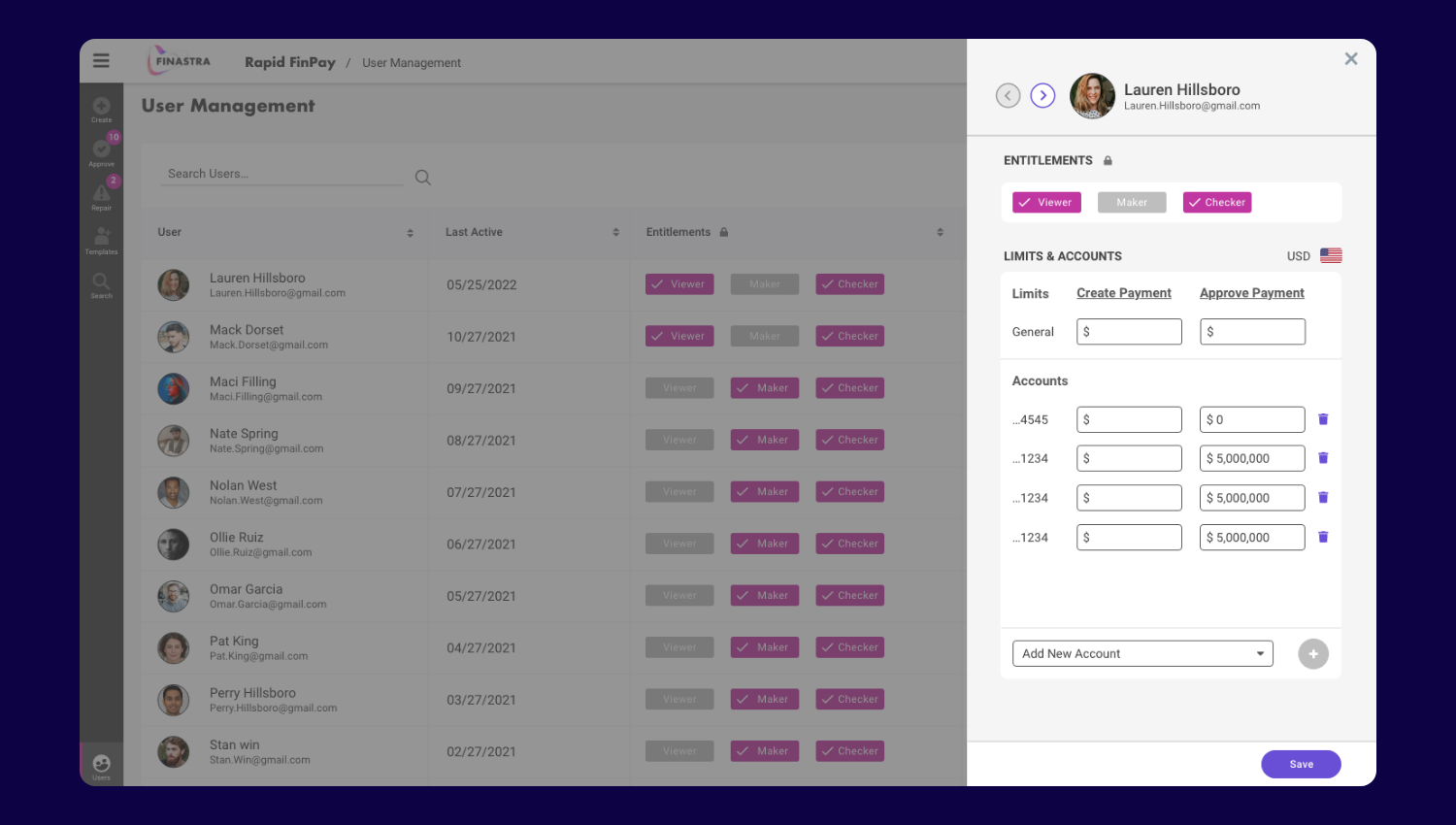Disable the Checker entitlement in the panel
Screen dimensions: 1456x825
coord(1217,202)
